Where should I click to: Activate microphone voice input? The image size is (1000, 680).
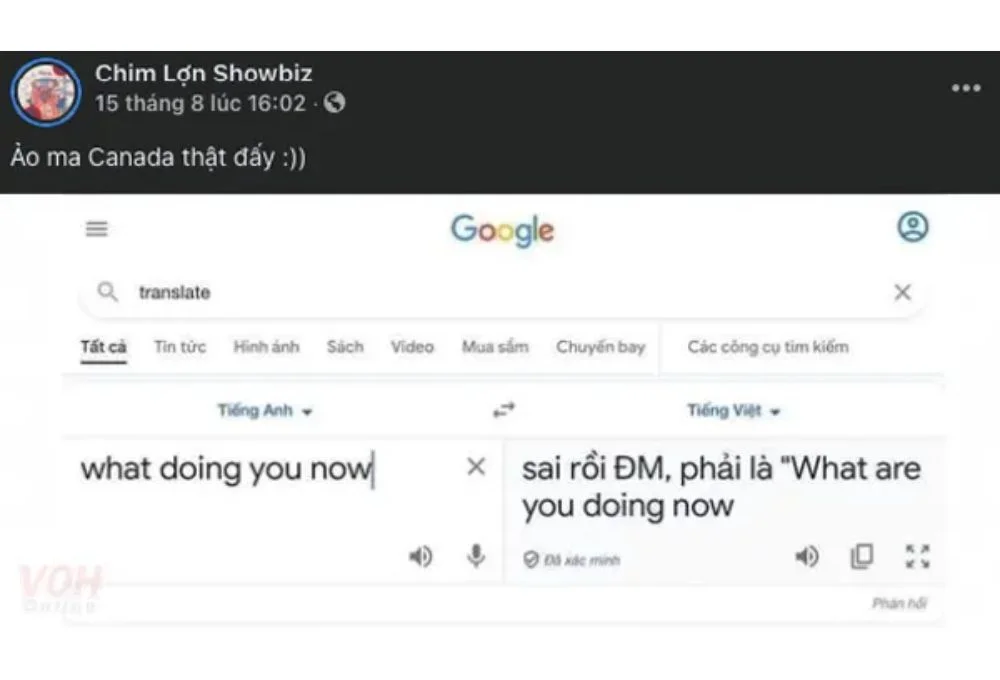pos(476,556)
